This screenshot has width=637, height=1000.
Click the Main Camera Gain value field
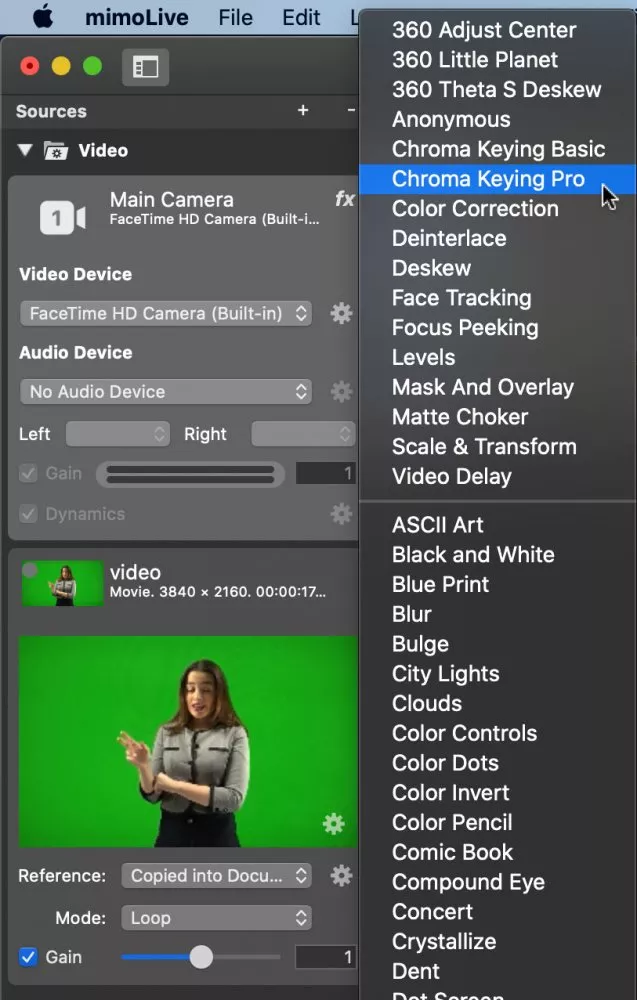[325, 473]
